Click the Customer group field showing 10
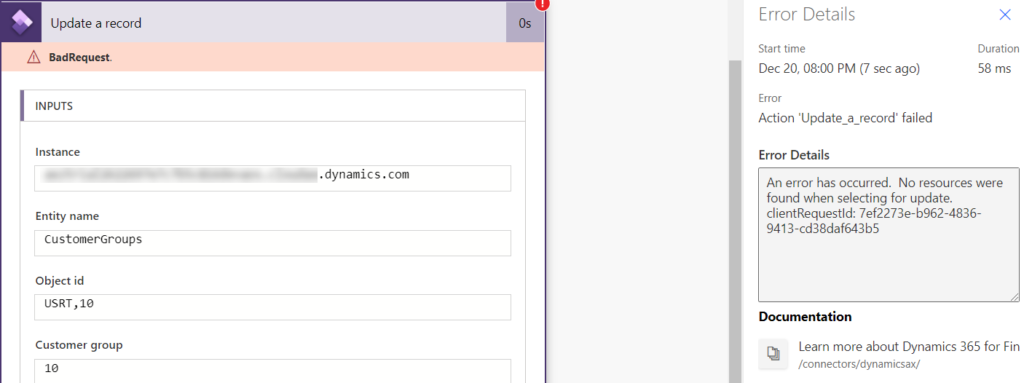This screenshot has width=1024, height=383. tap(273, 370)
